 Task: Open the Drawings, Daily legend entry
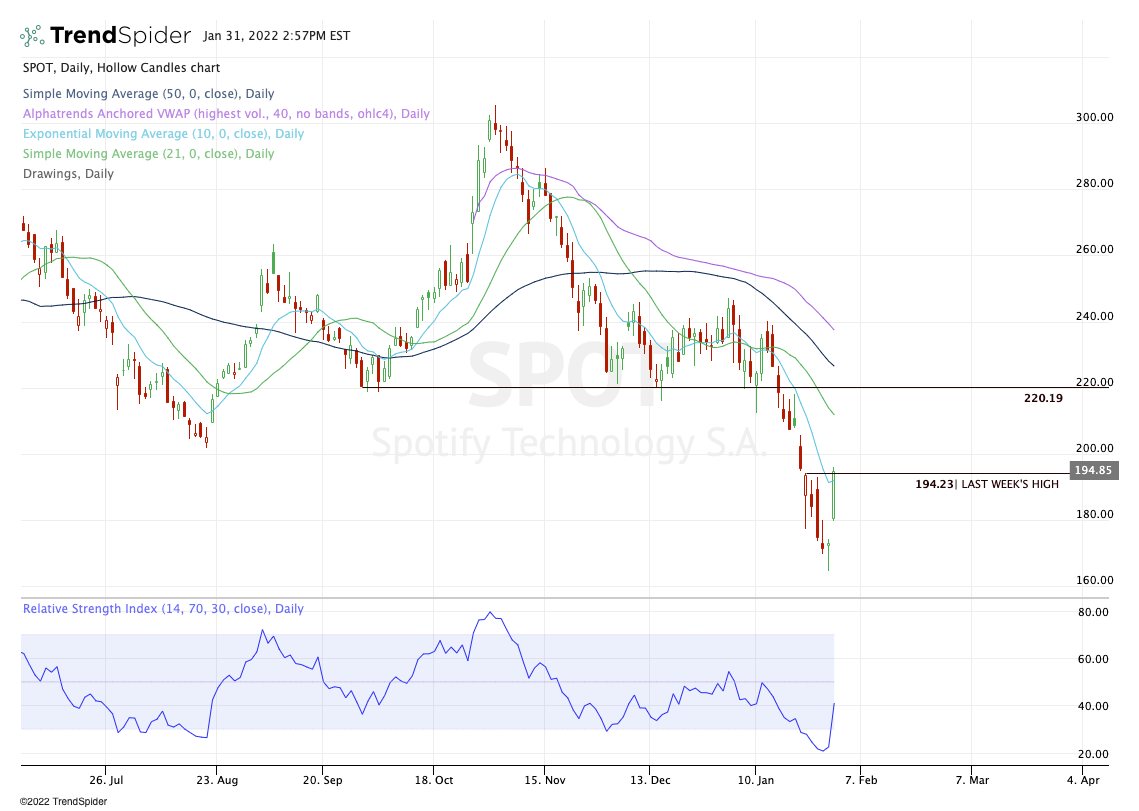click(x=68, y=174)
